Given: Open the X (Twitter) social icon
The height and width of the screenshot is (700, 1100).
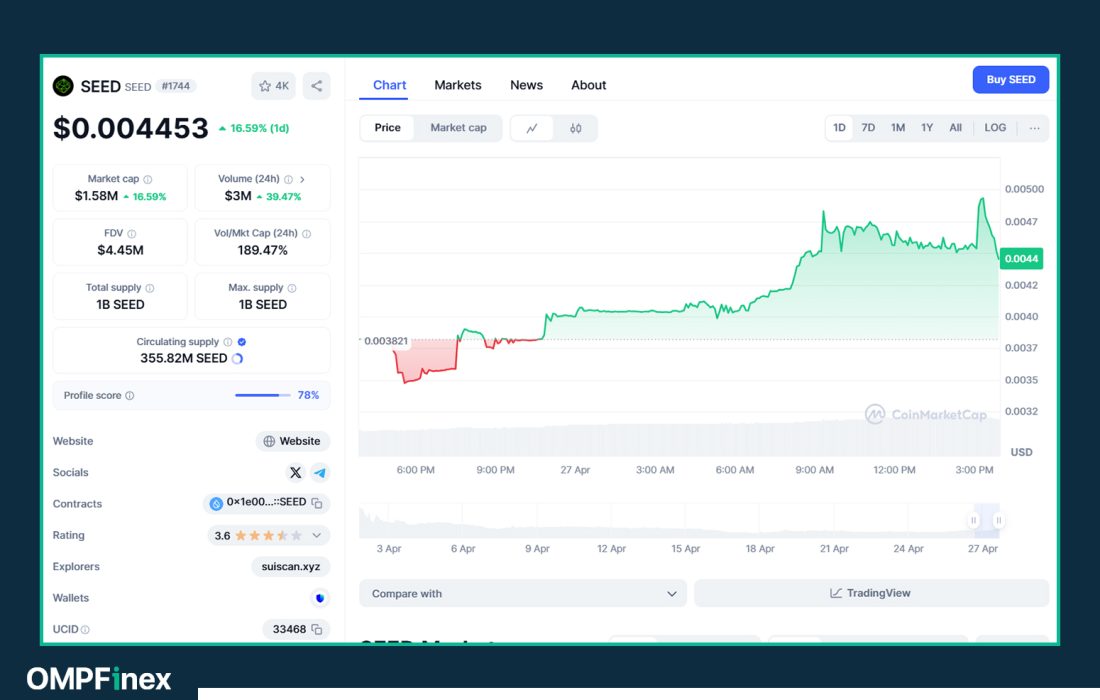Looking at the screenshot, I should [295, 472].
